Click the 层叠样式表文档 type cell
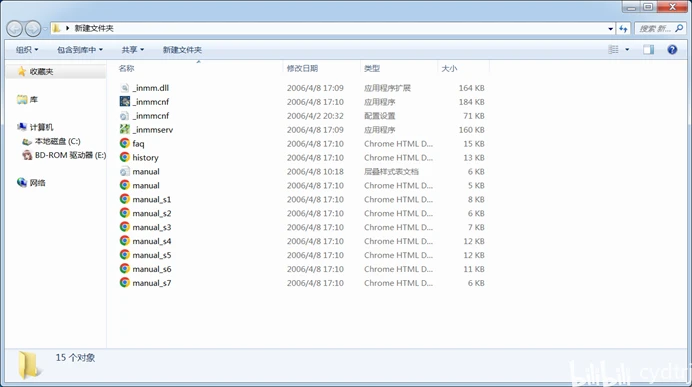Viewport: 692px width, 387px height. click(391, 171)
